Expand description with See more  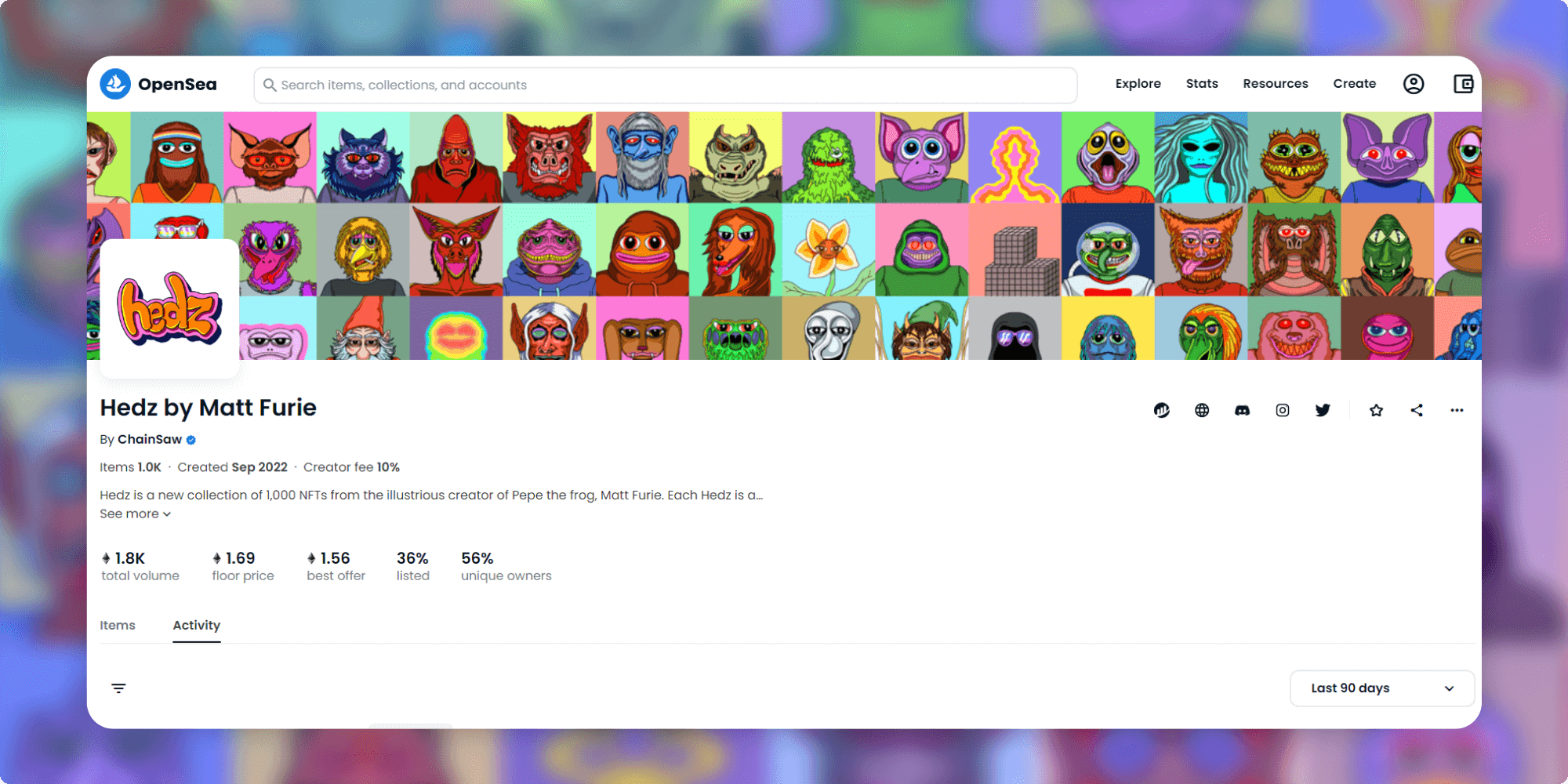(135, 514)
